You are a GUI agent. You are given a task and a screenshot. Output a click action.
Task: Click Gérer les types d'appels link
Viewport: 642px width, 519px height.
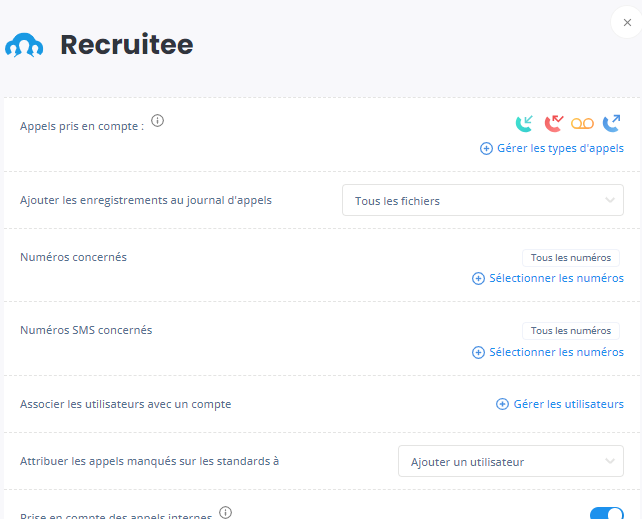coord(560,148)
